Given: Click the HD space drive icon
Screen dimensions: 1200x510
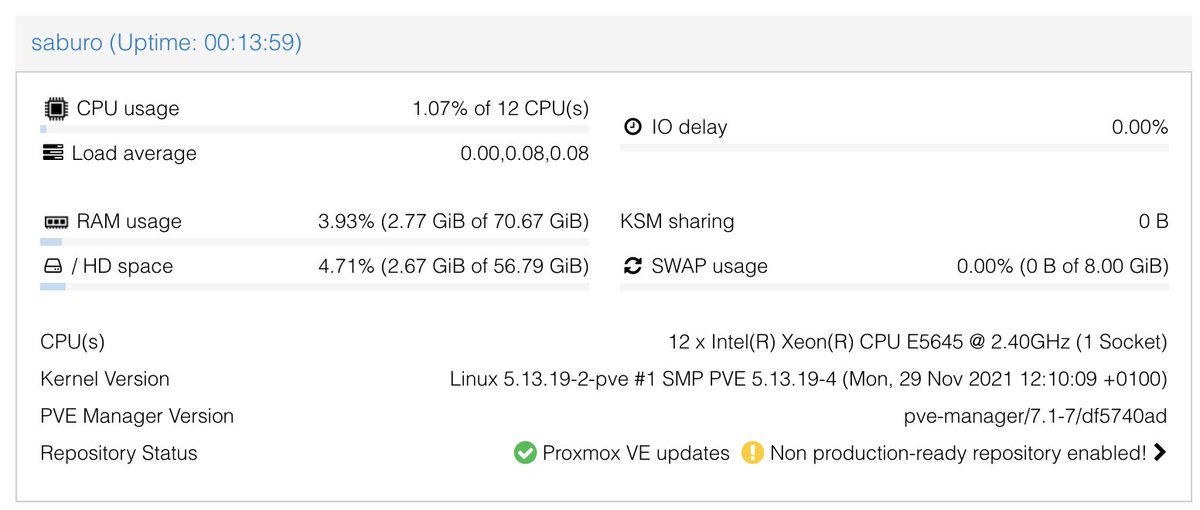Looking at the screenshot, I should (x=52, y=266).
